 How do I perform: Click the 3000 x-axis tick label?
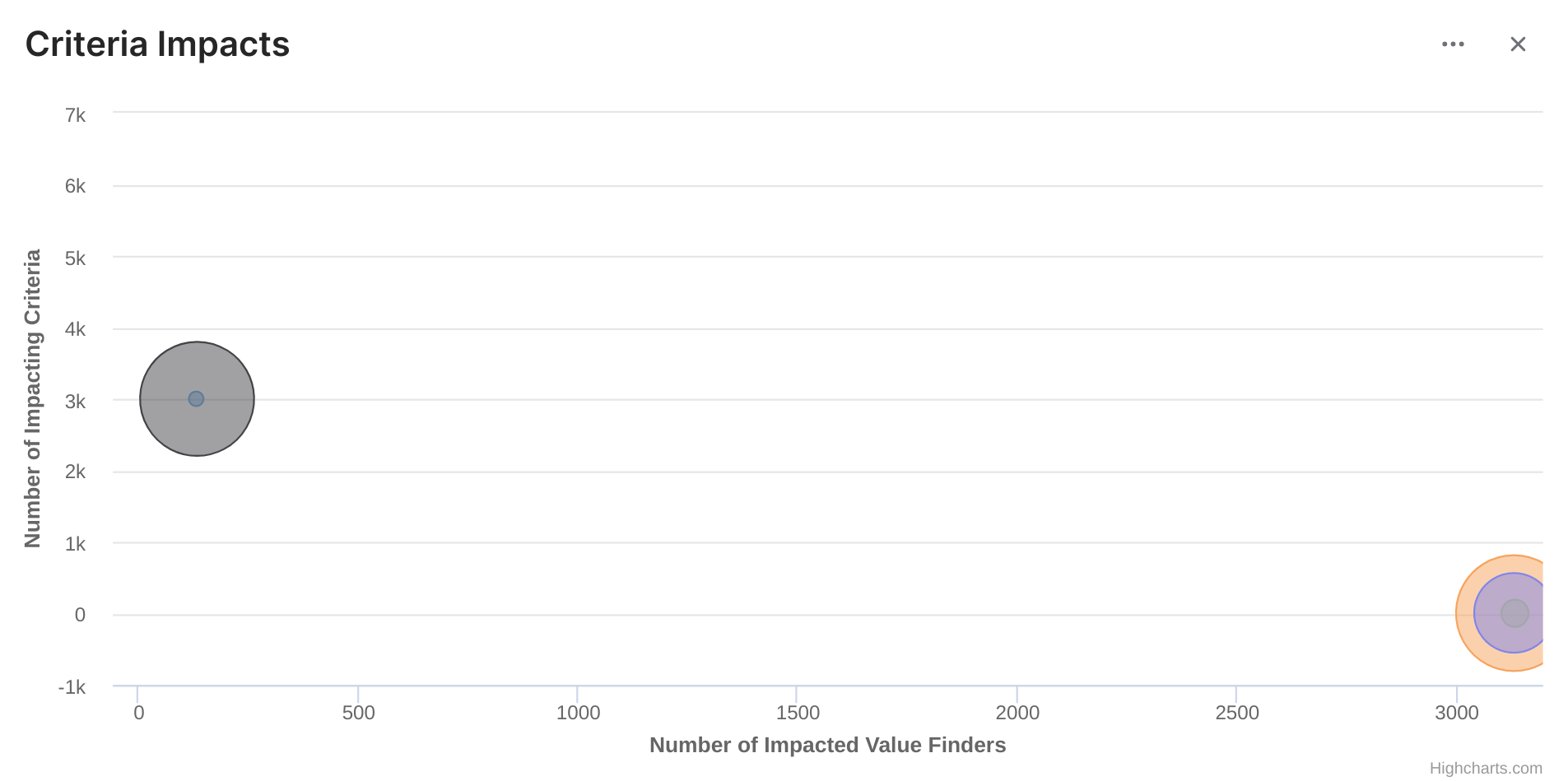click(1456, 713)
